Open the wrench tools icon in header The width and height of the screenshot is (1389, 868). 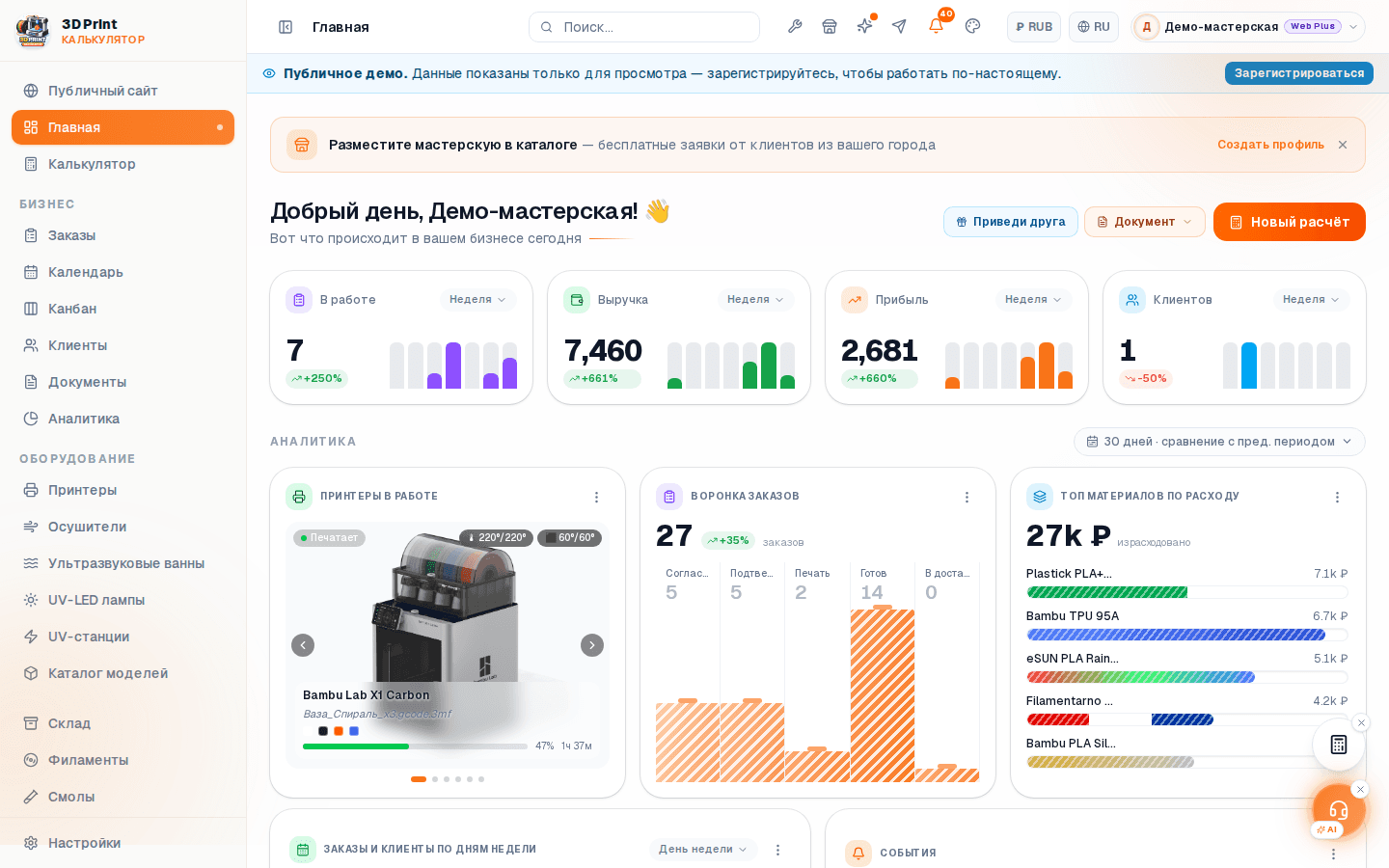795,26
